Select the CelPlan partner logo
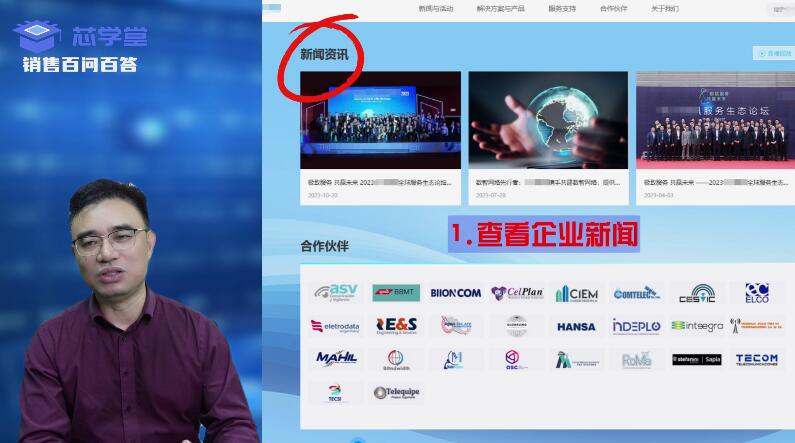The image size is (795, 443). pos(516,293)
